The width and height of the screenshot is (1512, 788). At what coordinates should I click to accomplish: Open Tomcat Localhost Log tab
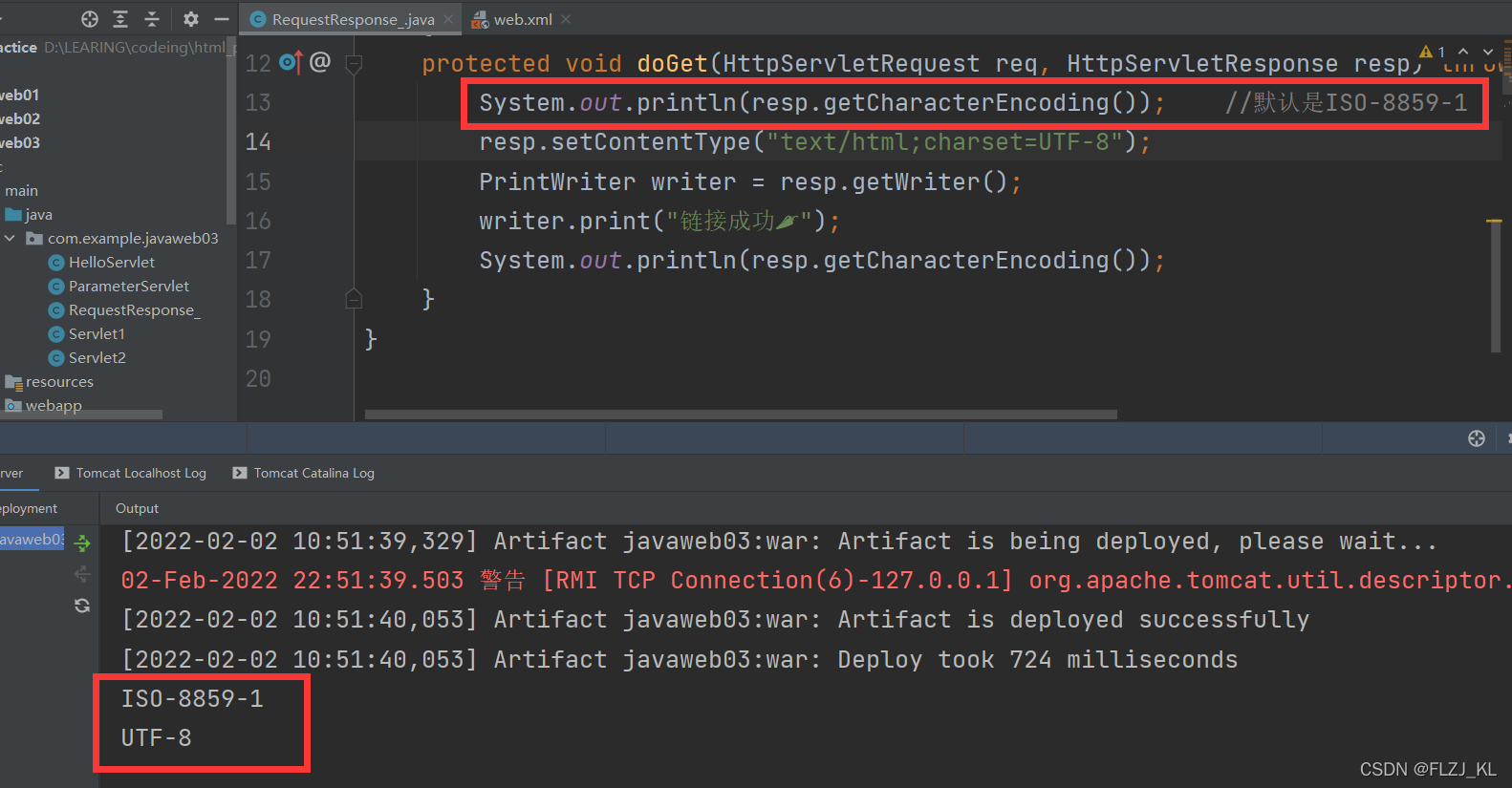pyautogui.click(x=131, y=473)
